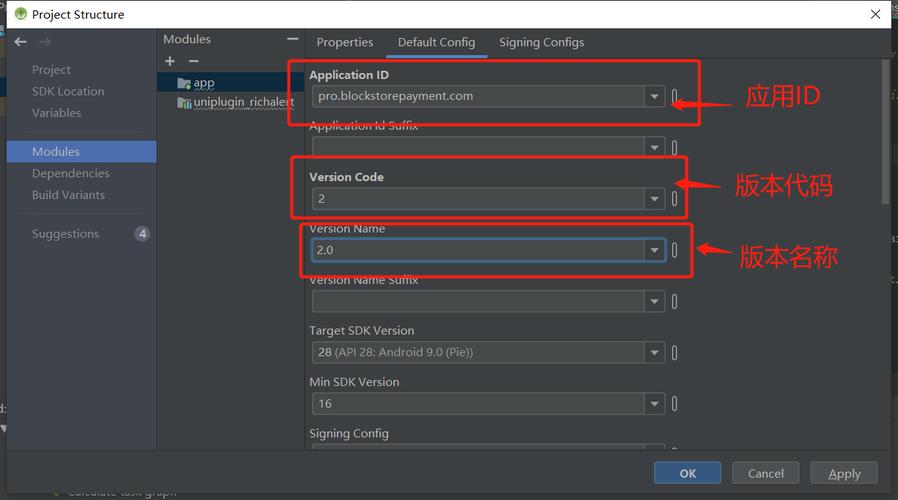This screenshot has width=898, height=500.
Task: Click the variable binding icon beside Version Code
Action: coord(675,199)
